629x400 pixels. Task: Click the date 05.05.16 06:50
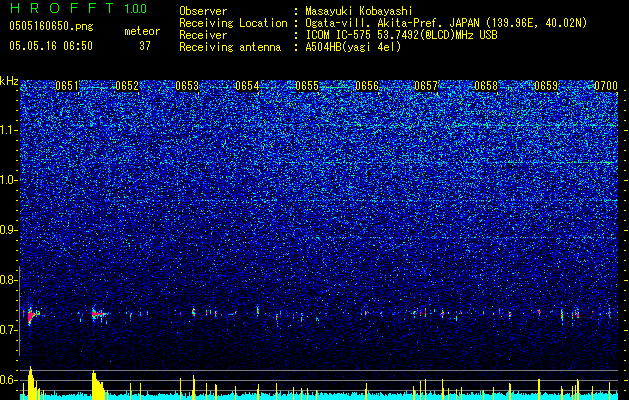coord(51,46)
